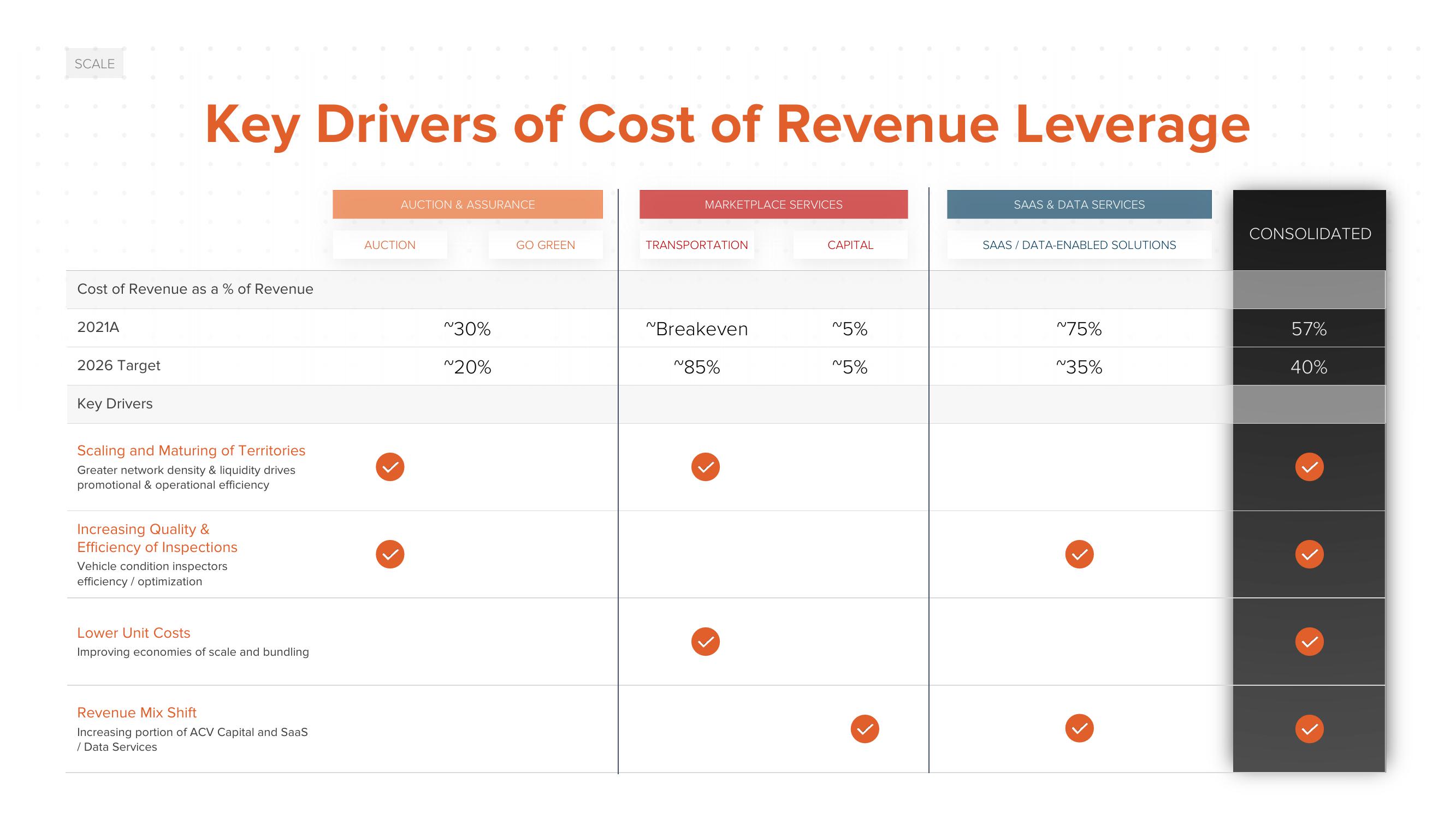Click the Lower Unit Costs heading
Image resolution: width=1456 pixels, height=819 pixels.
coord(133,633)
